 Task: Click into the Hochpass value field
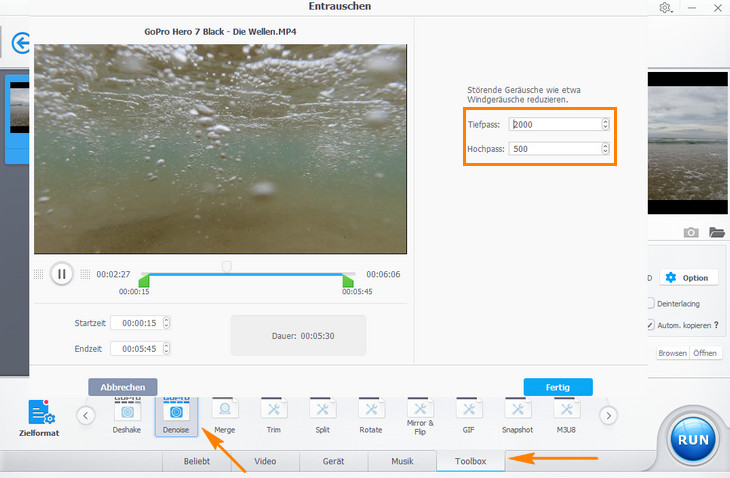click(555, 149)
